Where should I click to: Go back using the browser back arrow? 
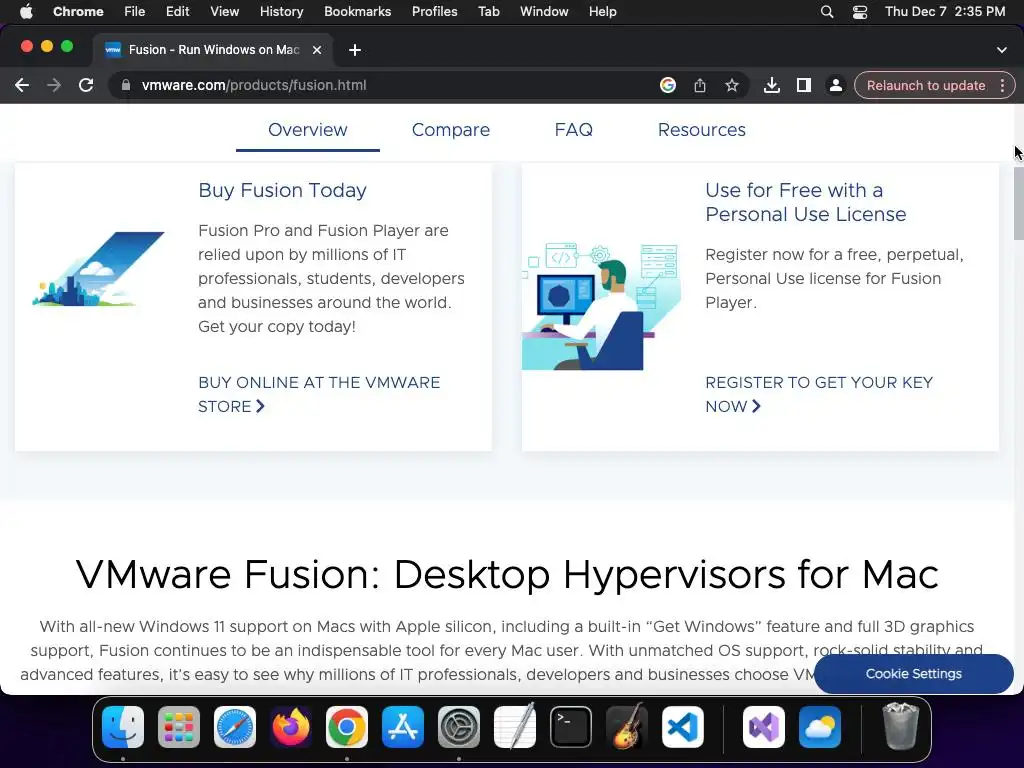22,86
